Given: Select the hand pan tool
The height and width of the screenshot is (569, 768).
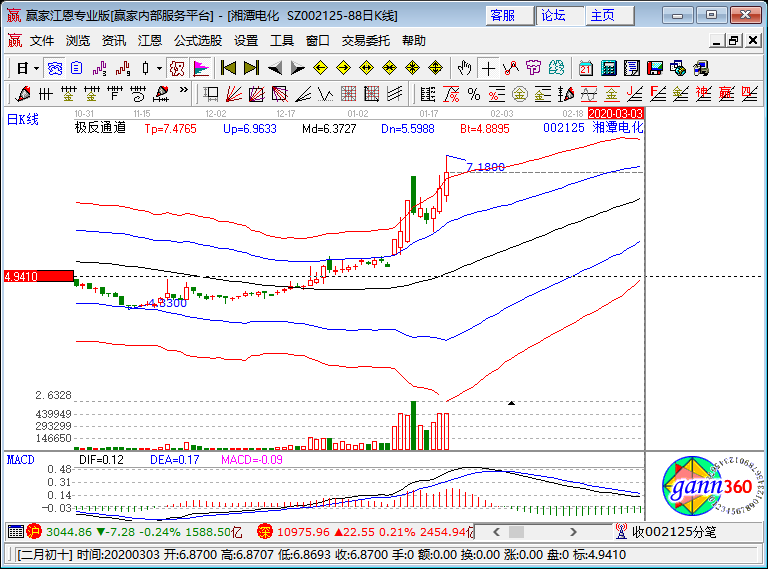Looking at the screenshot, I should tap(464, 68).
